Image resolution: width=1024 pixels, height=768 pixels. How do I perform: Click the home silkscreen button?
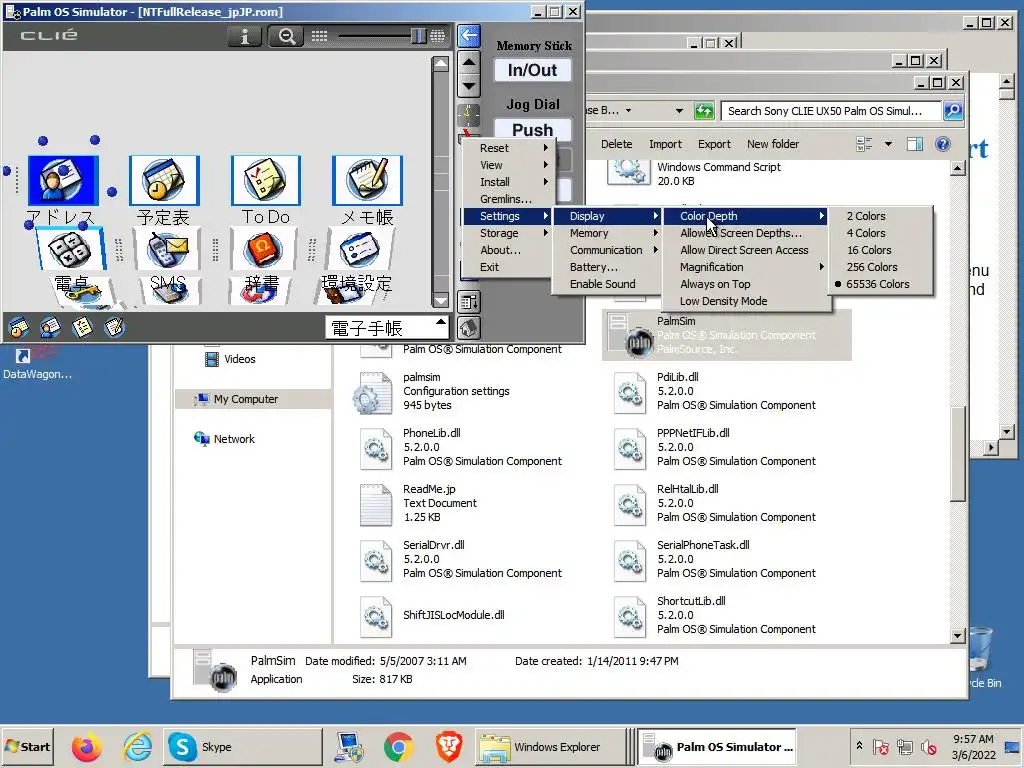(x=469, y=328)
